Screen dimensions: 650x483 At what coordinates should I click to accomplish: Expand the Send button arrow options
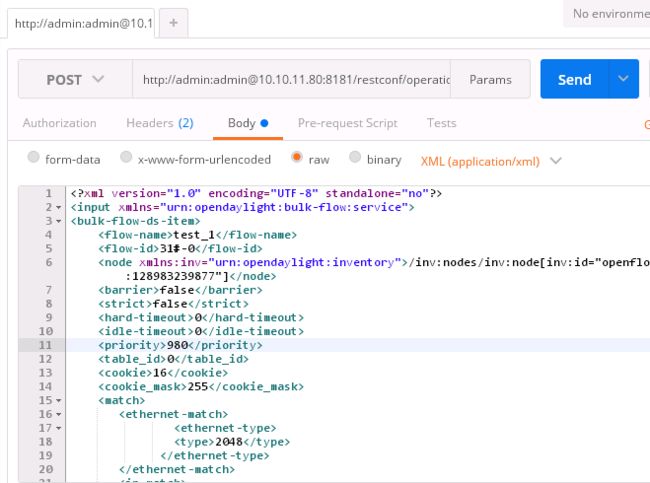623,79
